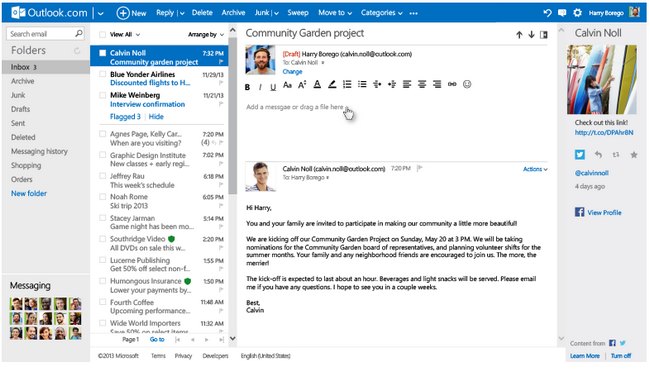650x372 pixels.
Task: Favorite the tweet with the star icon
Action: point(634,155)
